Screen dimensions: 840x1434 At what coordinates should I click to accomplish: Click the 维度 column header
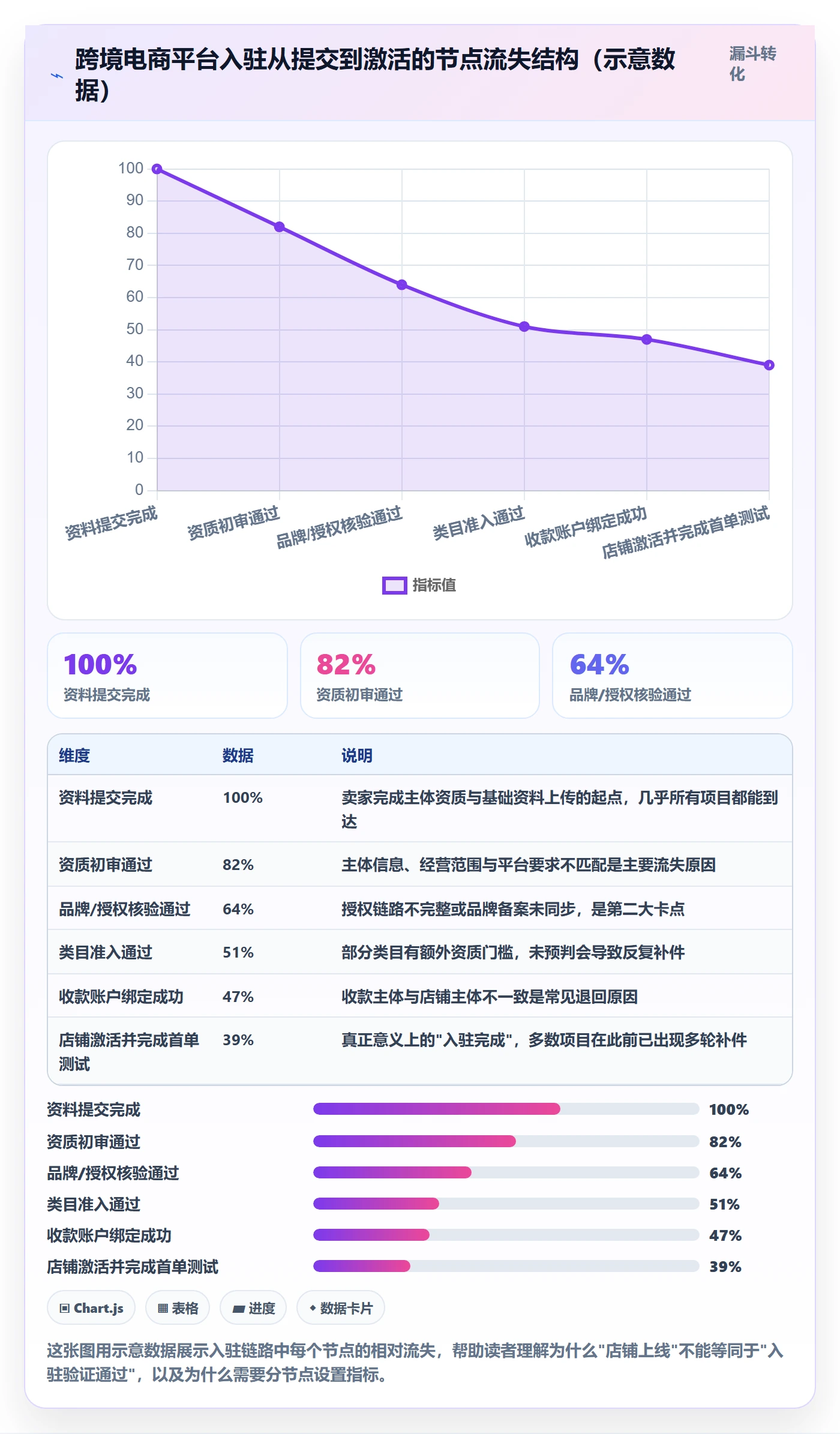[74, 755]
